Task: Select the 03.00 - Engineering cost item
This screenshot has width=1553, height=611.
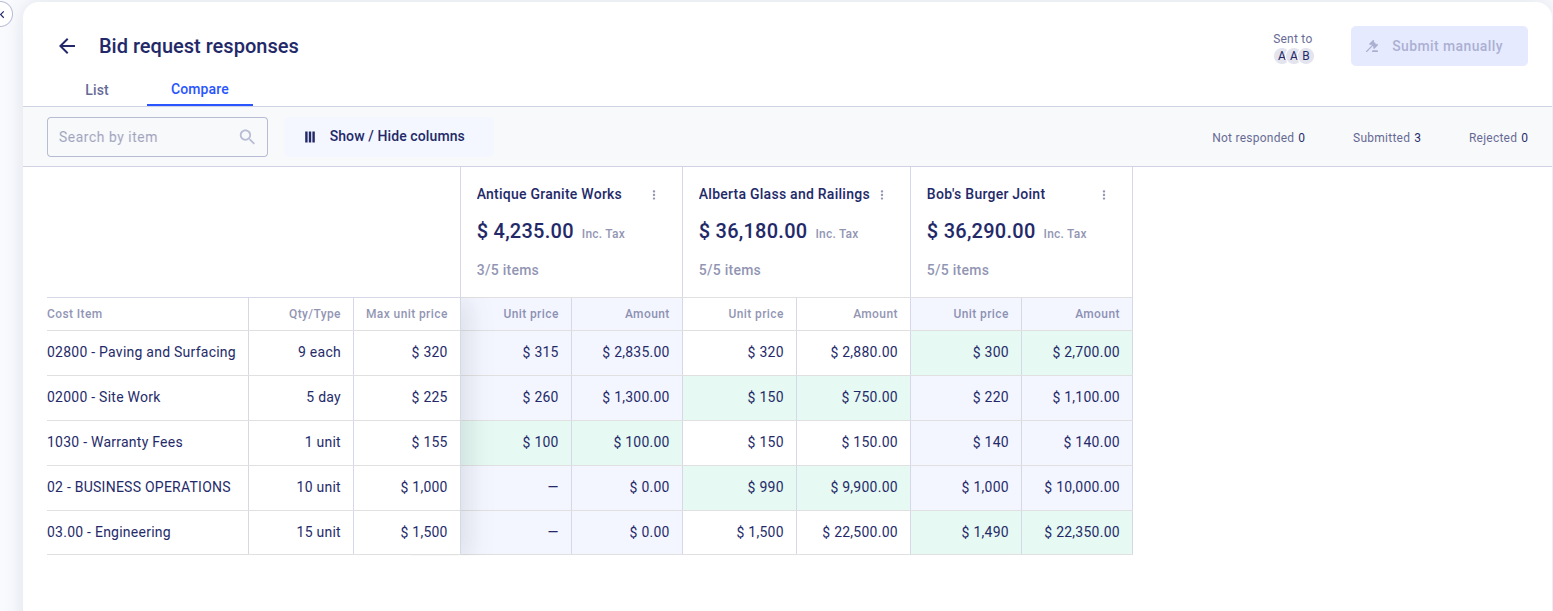Action: [x=109, y=532]
